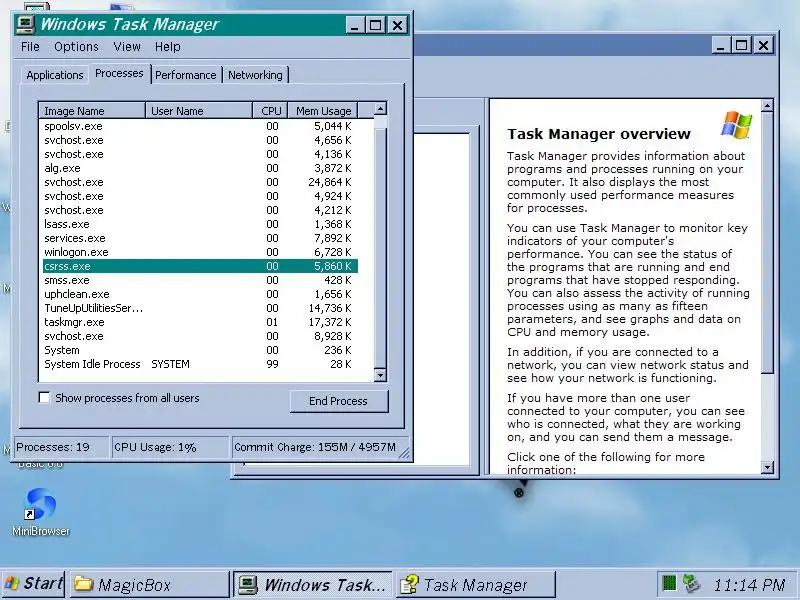Click the Commit Charge status field
Screen dimensions: 800x600
tap(319, 447)
